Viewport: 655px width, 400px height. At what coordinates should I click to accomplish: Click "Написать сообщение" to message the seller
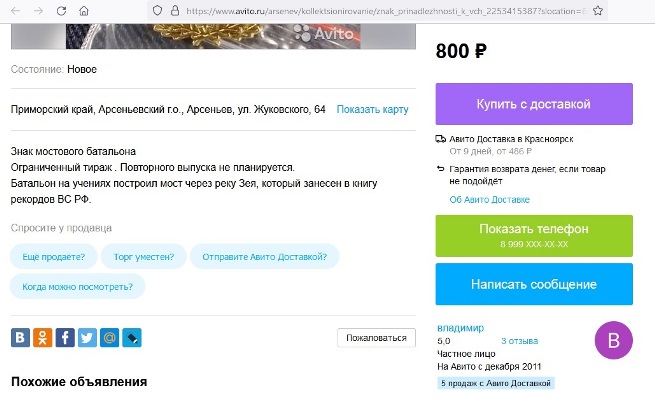pos(534,285)
